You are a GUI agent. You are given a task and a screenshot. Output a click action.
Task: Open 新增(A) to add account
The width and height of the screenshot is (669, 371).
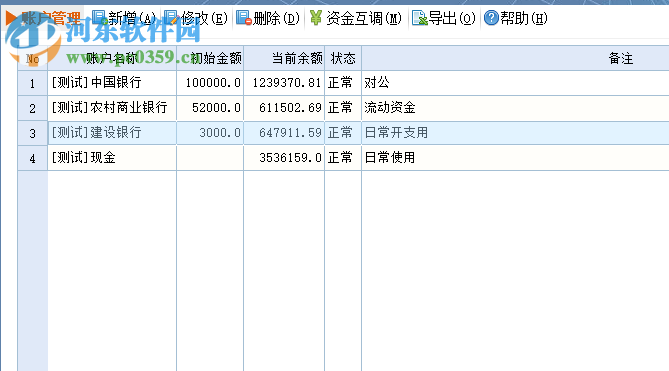(x=124, y=18)
